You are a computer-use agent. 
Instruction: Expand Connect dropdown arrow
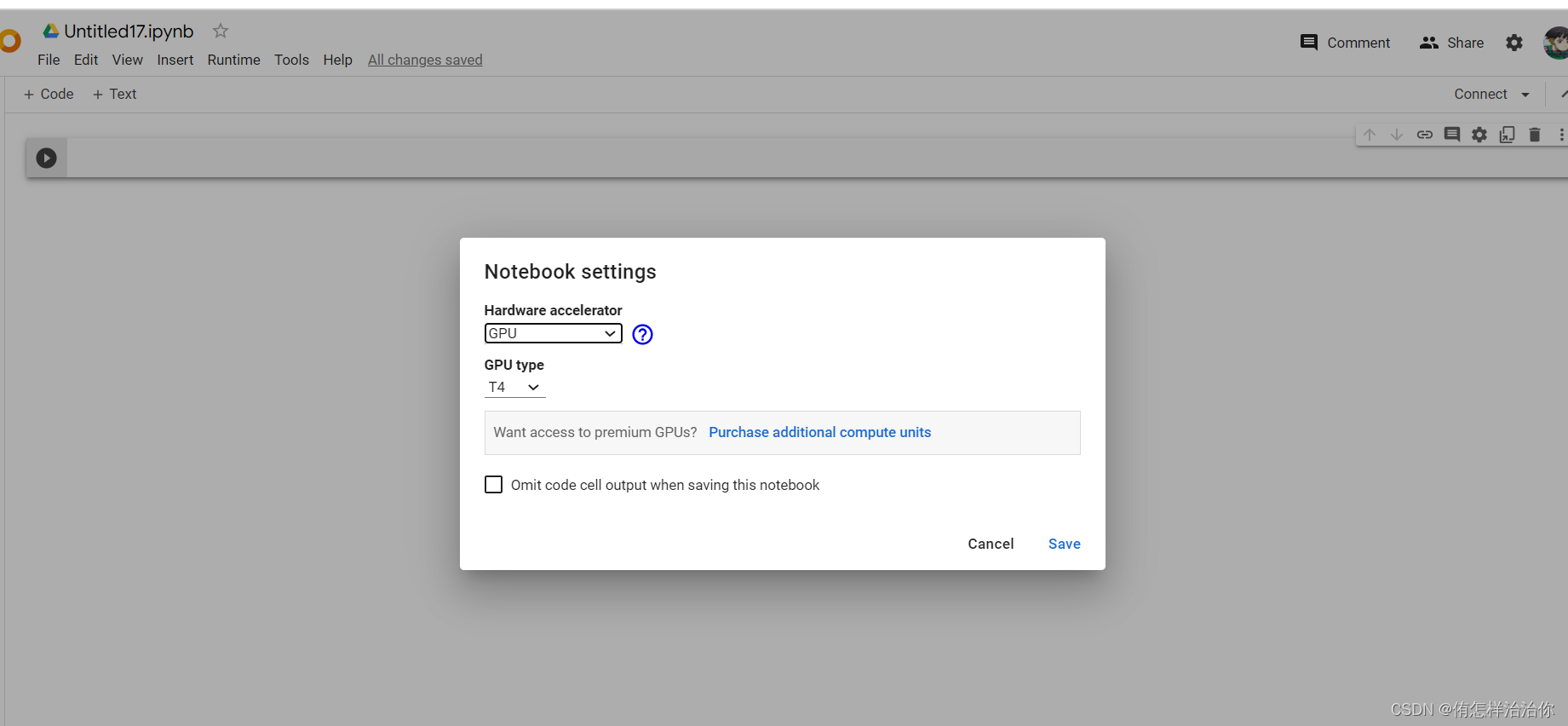(x=1525, y=95)
